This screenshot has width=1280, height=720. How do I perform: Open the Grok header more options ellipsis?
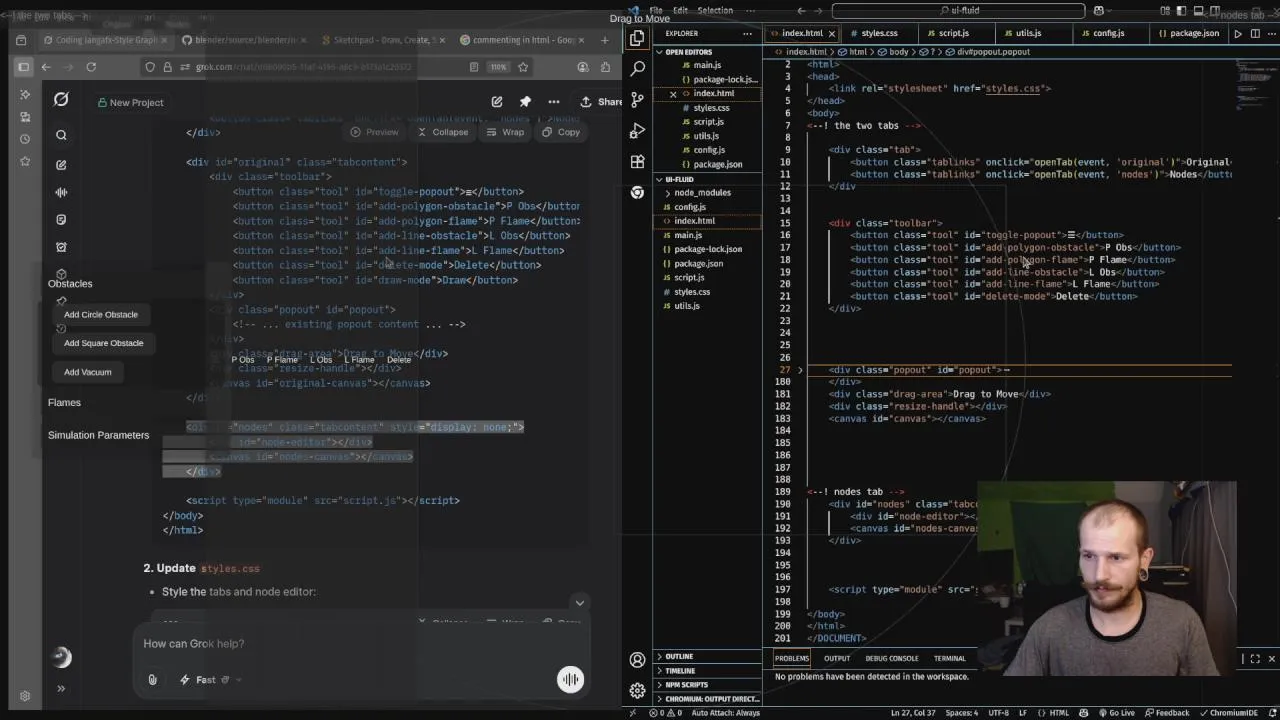point(554,102)
